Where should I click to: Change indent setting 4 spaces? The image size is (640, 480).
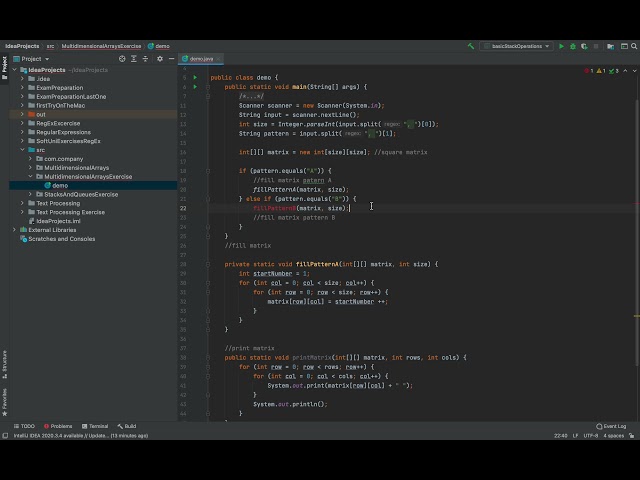613,436
